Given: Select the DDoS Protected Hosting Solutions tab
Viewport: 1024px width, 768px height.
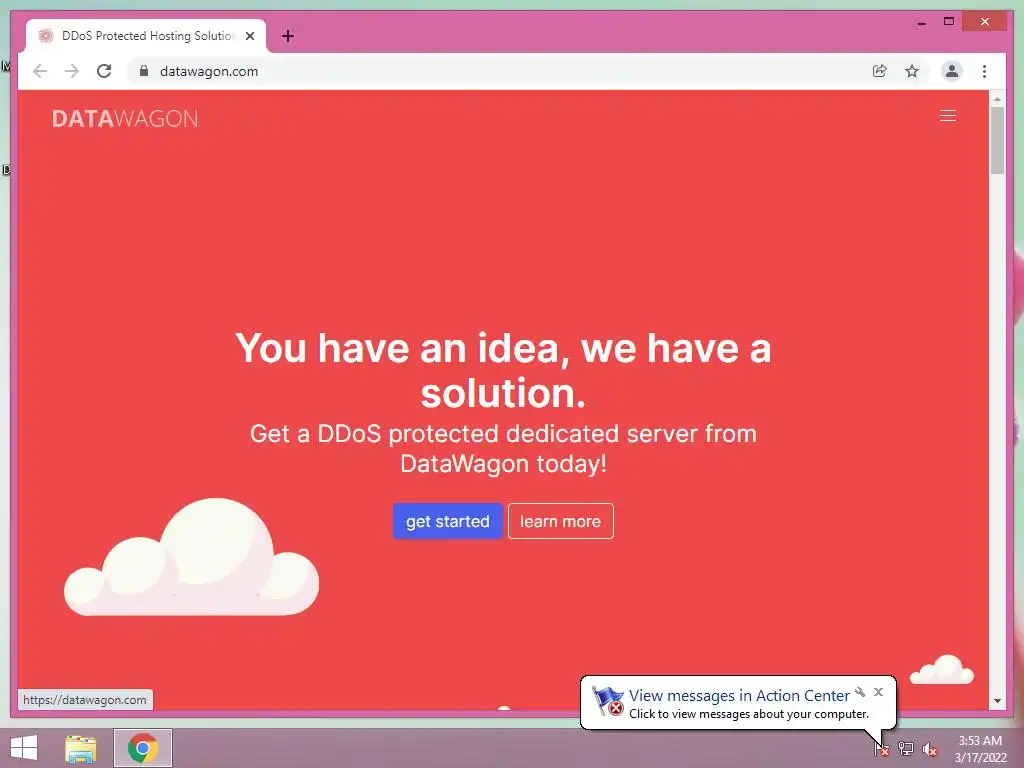Looking at the screenshot, I should (x=146, y=36).
